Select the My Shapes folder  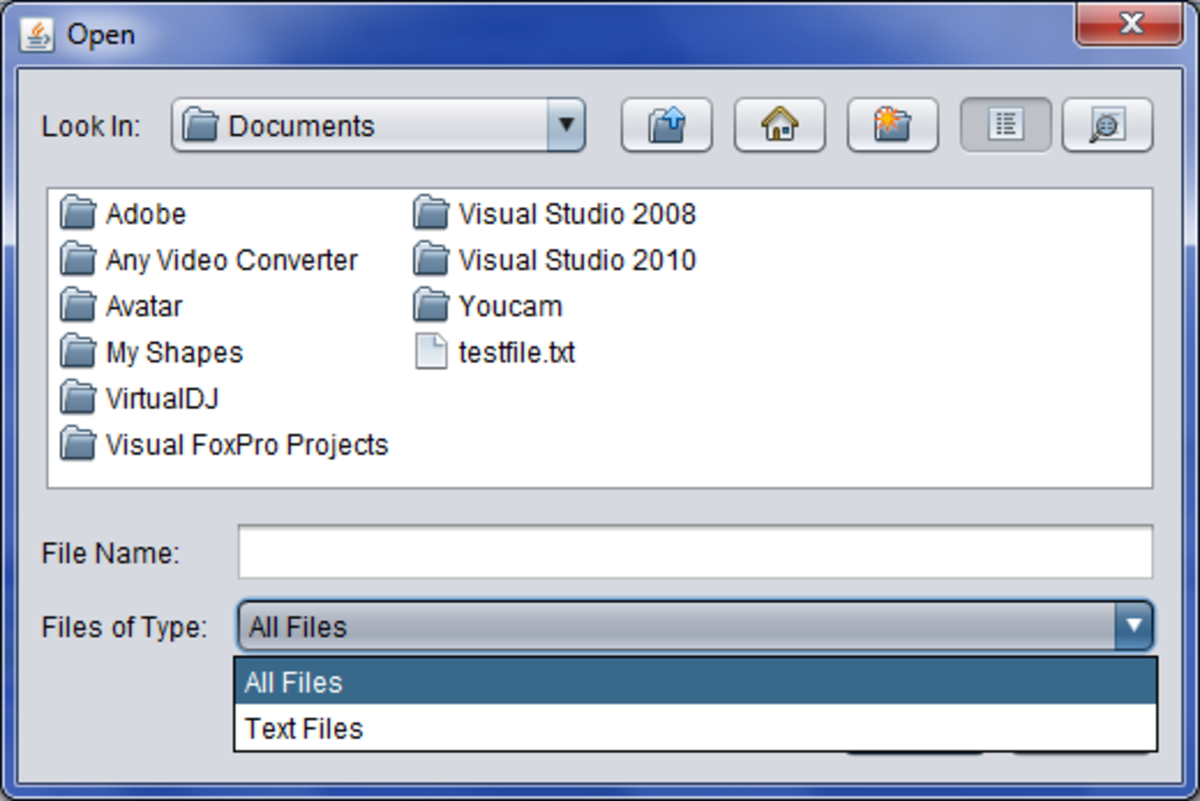(174, 352)
